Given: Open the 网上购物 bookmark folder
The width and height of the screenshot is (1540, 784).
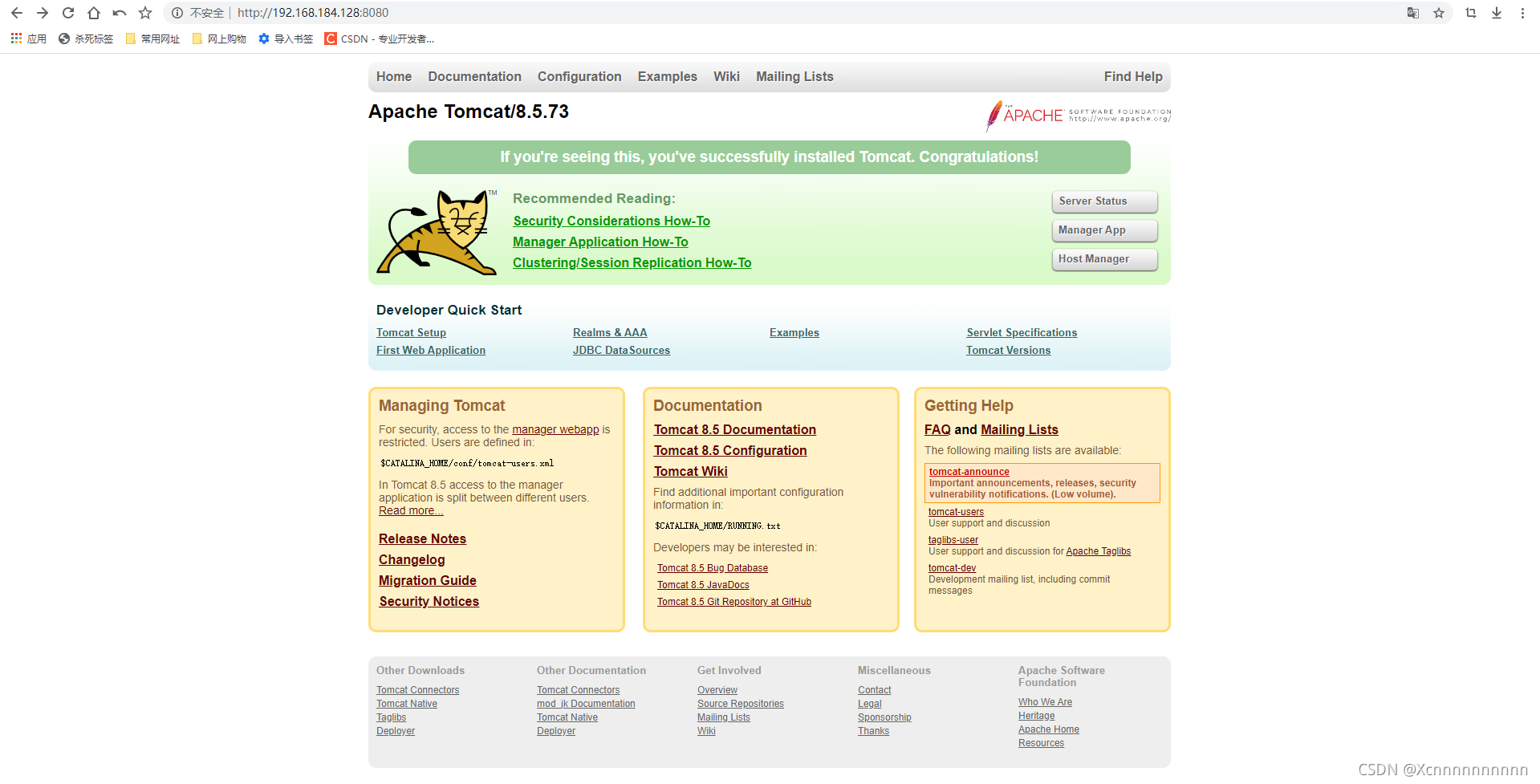Looking at the screenshot, I should 219,39.
